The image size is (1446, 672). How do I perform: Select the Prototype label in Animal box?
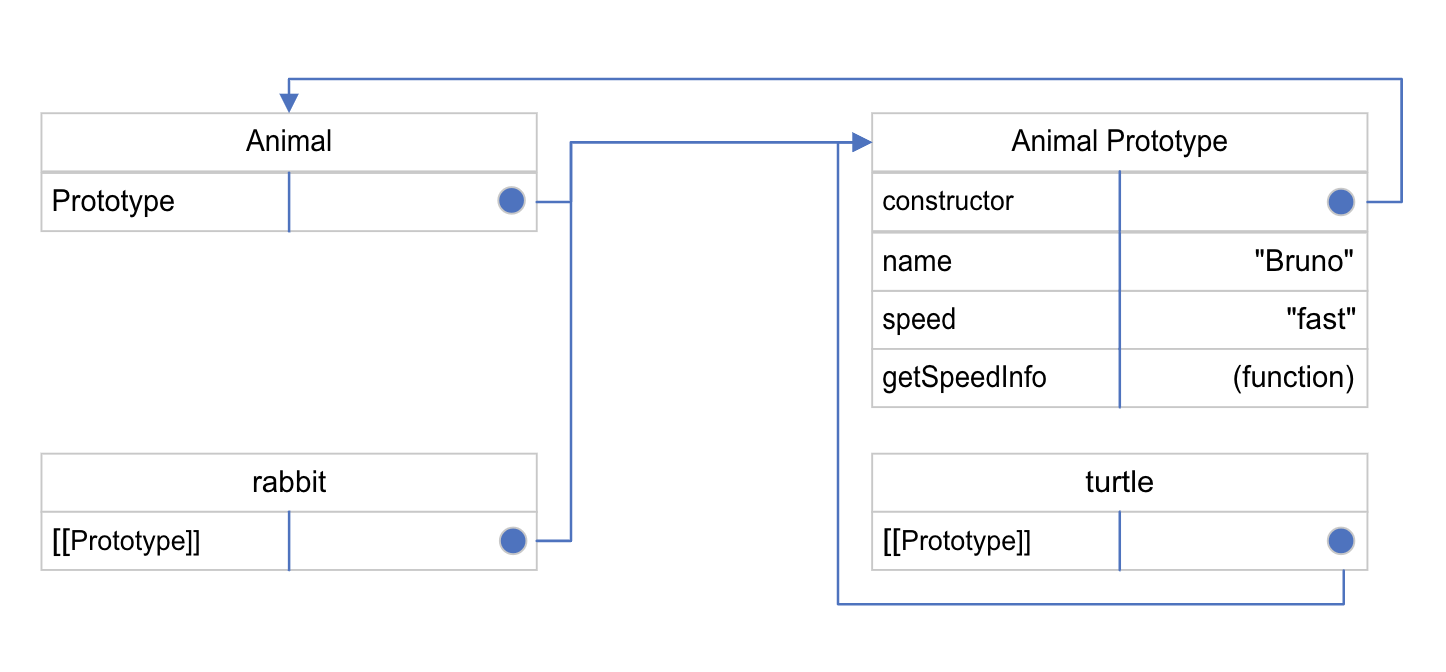[113, 201]
